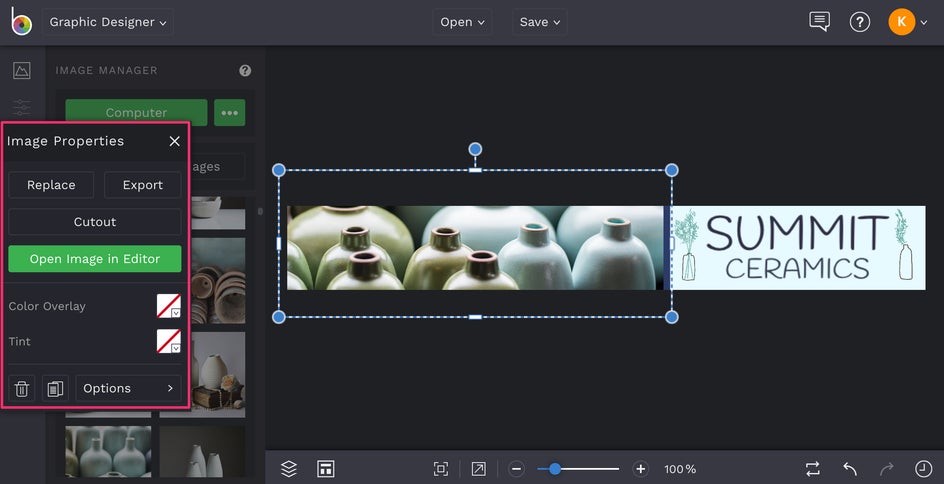This screenshot has height=484, width=944.
Task: Click the orange K account avatar
Action: (901, 22)
